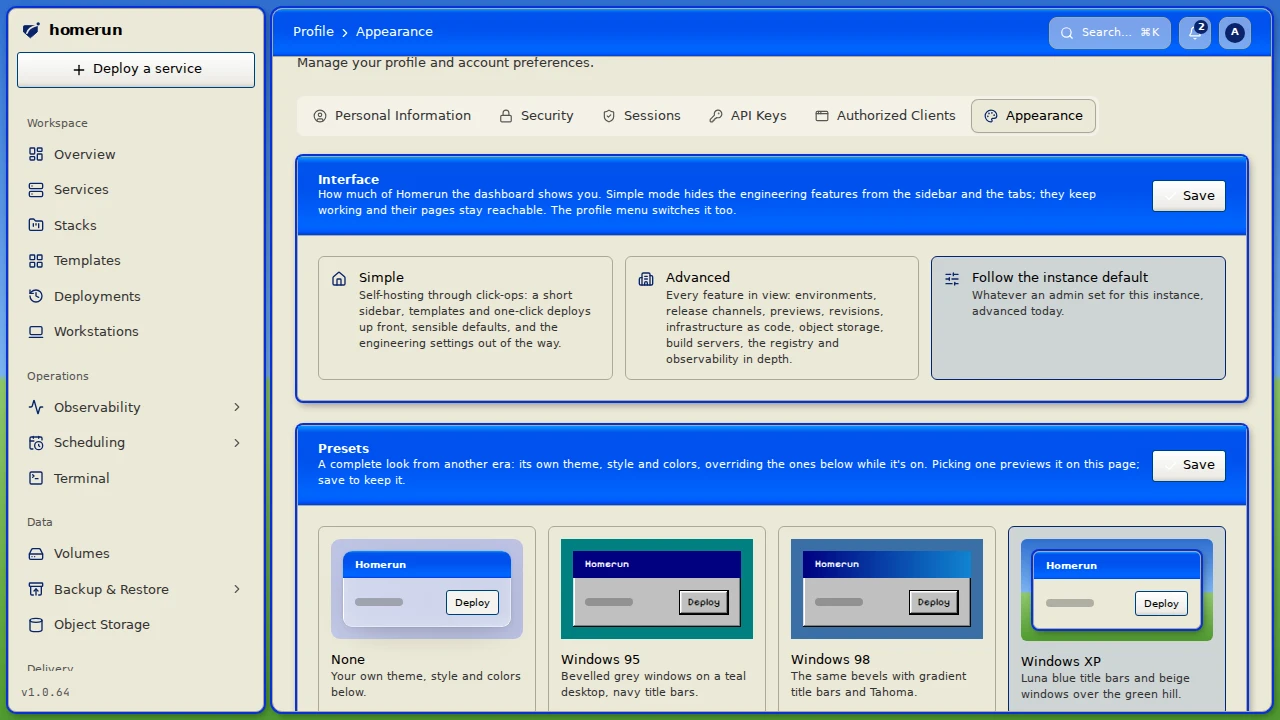Click the Simple mode house icon
1280x720 pixels.
(339, 279)
